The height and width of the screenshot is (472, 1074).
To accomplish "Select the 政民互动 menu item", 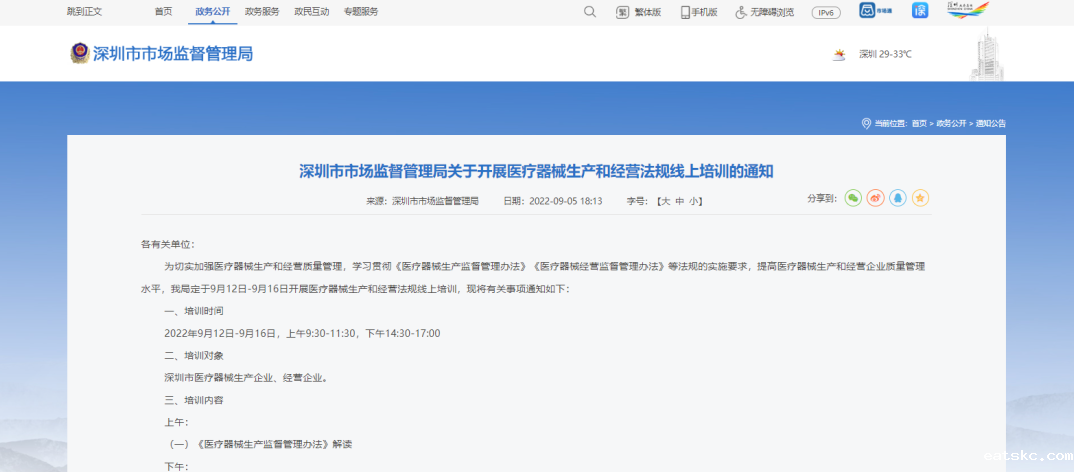I will pyautogui.click(x=311, y=12).
